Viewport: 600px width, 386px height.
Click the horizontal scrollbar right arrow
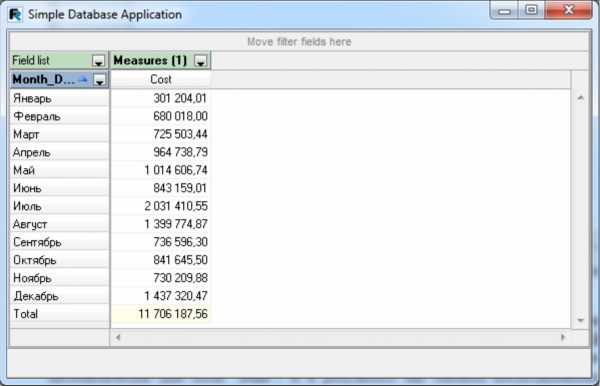(x=563, y=337)
